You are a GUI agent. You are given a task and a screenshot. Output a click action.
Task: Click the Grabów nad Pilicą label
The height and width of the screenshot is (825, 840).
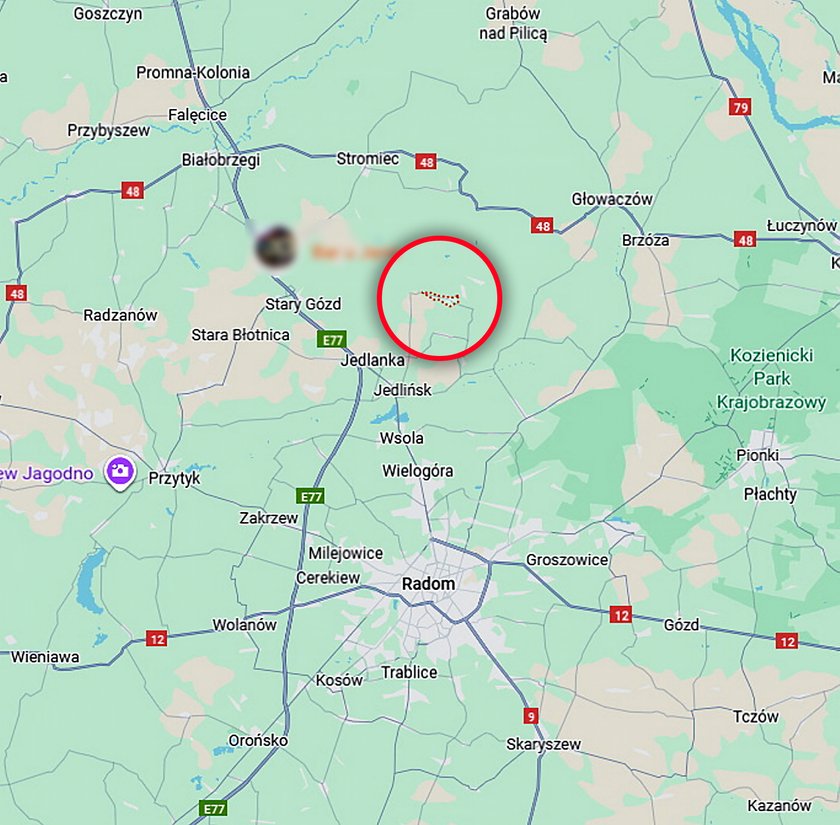point(513,23)
